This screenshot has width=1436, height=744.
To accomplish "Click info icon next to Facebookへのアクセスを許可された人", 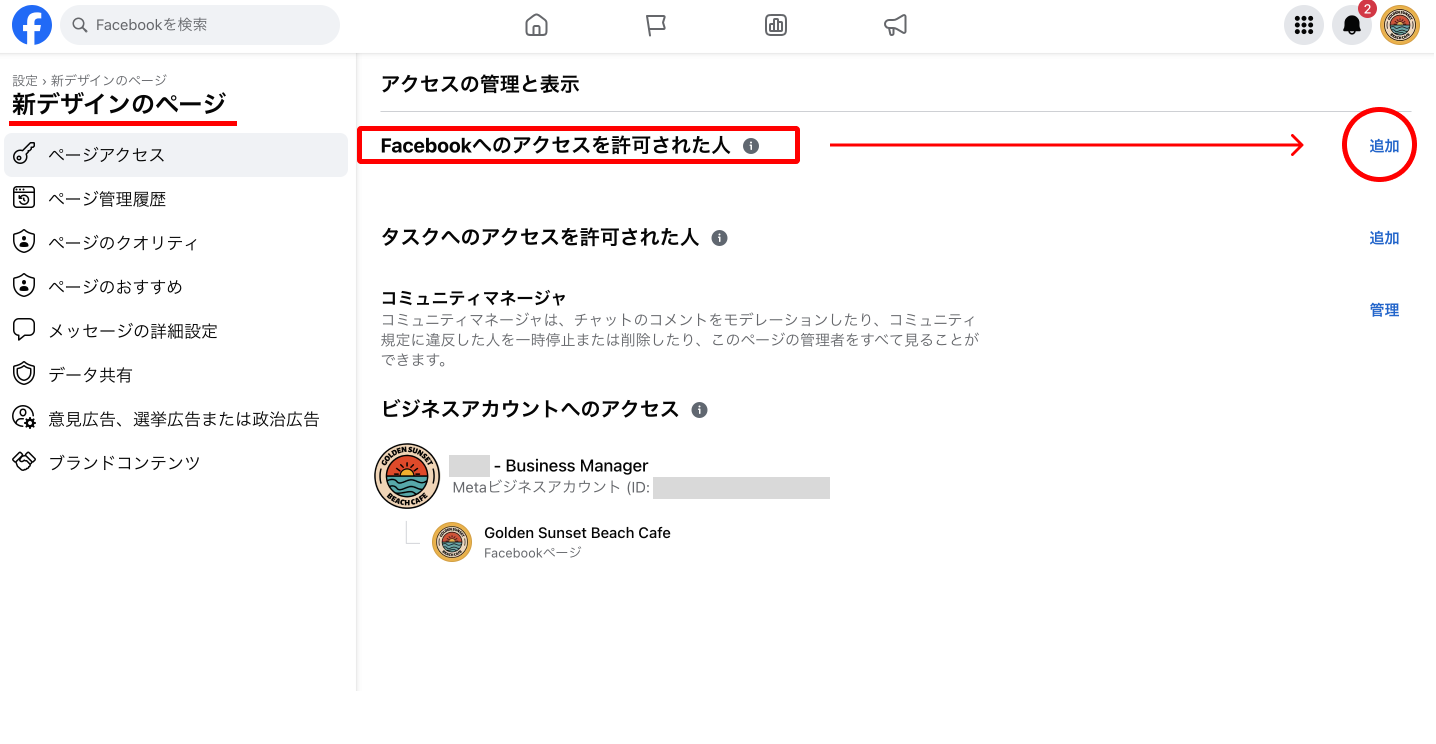I will pyautogui.click(x=751, y=146).
